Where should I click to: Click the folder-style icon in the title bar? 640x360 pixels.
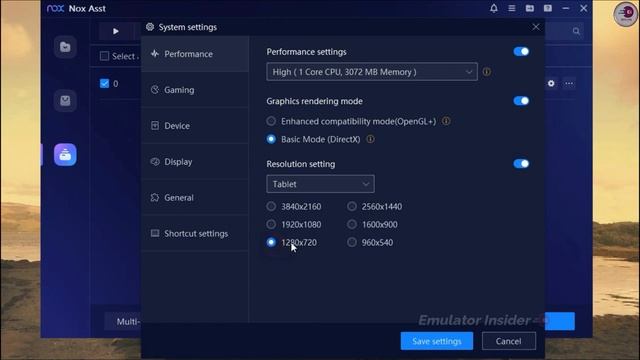coord(529,8)
